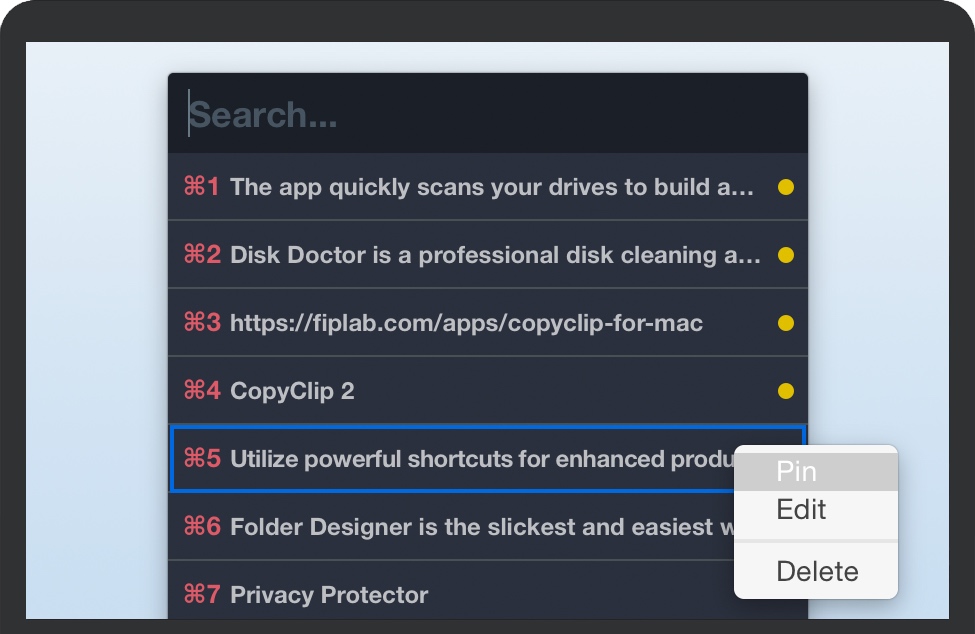Click the ⌘5 shortcut label on highlighted row

click(202, 459)
